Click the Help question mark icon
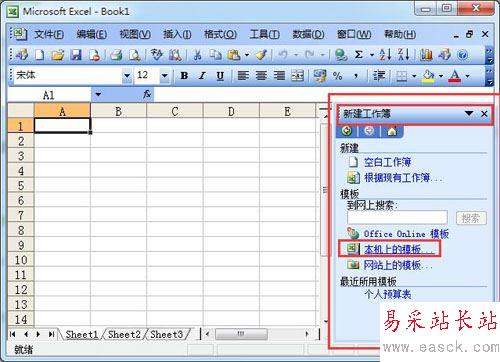 (x=463, y=55)
